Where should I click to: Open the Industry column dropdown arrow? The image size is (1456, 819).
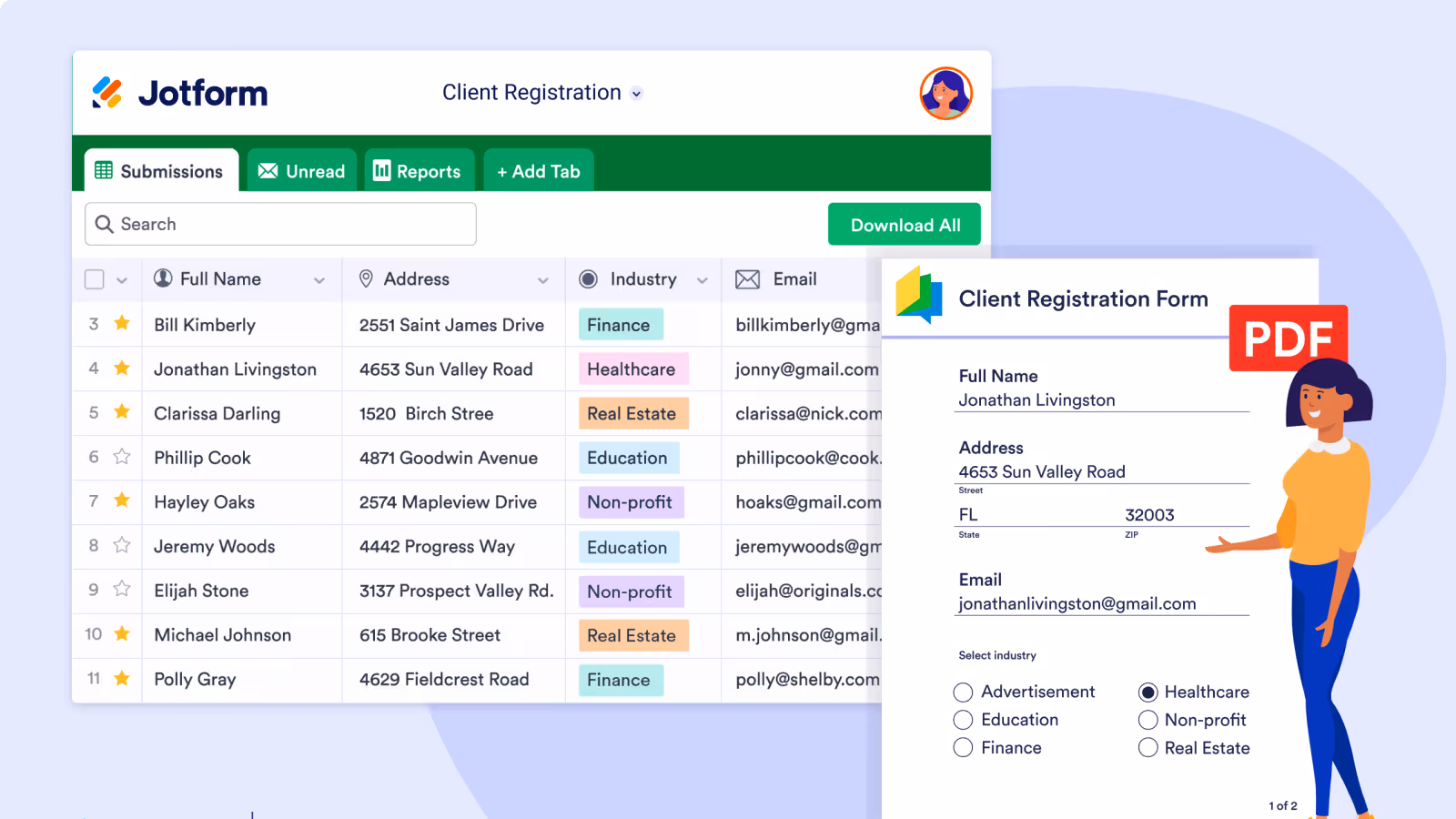tap(703, 280)
